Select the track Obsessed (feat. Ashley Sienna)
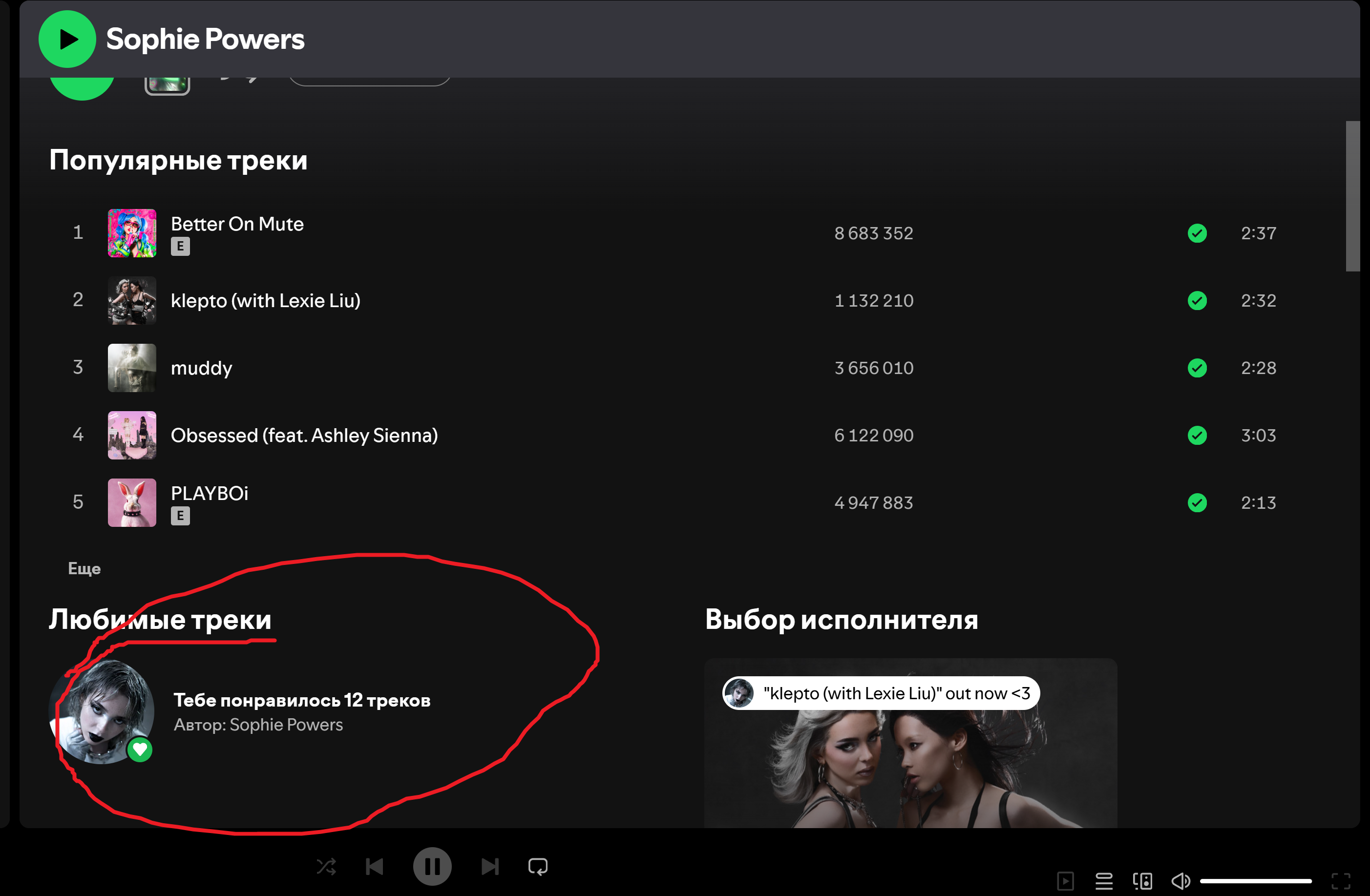This screenshot has height=896, width=1370. pyautogui.click(x=304, y=435)
